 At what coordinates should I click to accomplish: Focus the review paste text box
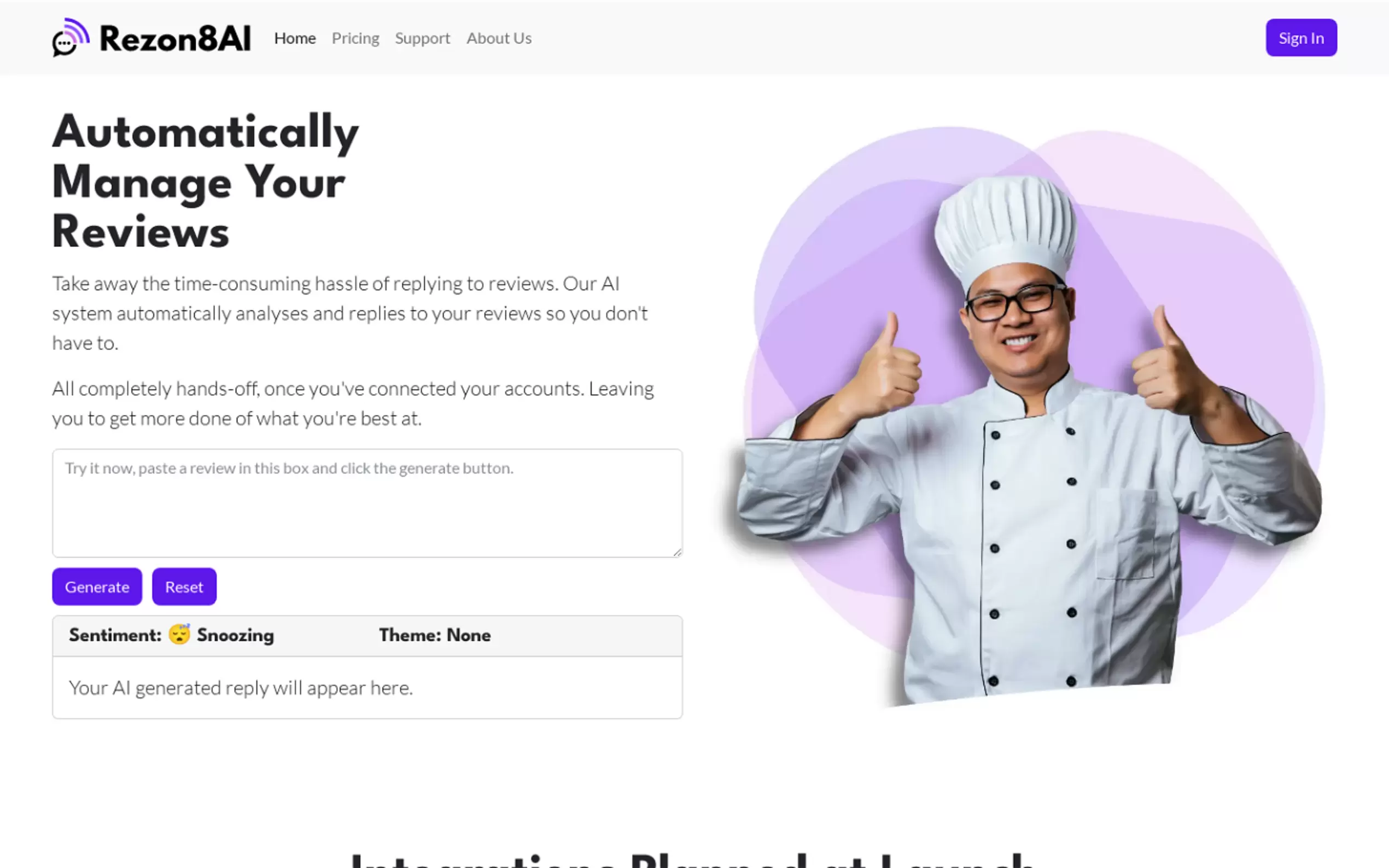click(367, 503)
